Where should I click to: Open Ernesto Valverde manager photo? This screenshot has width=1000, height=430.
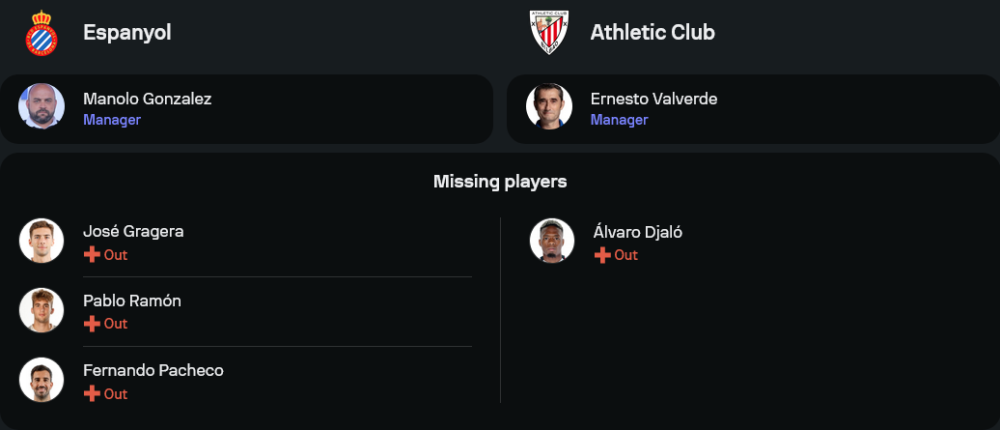click(549, 107)
